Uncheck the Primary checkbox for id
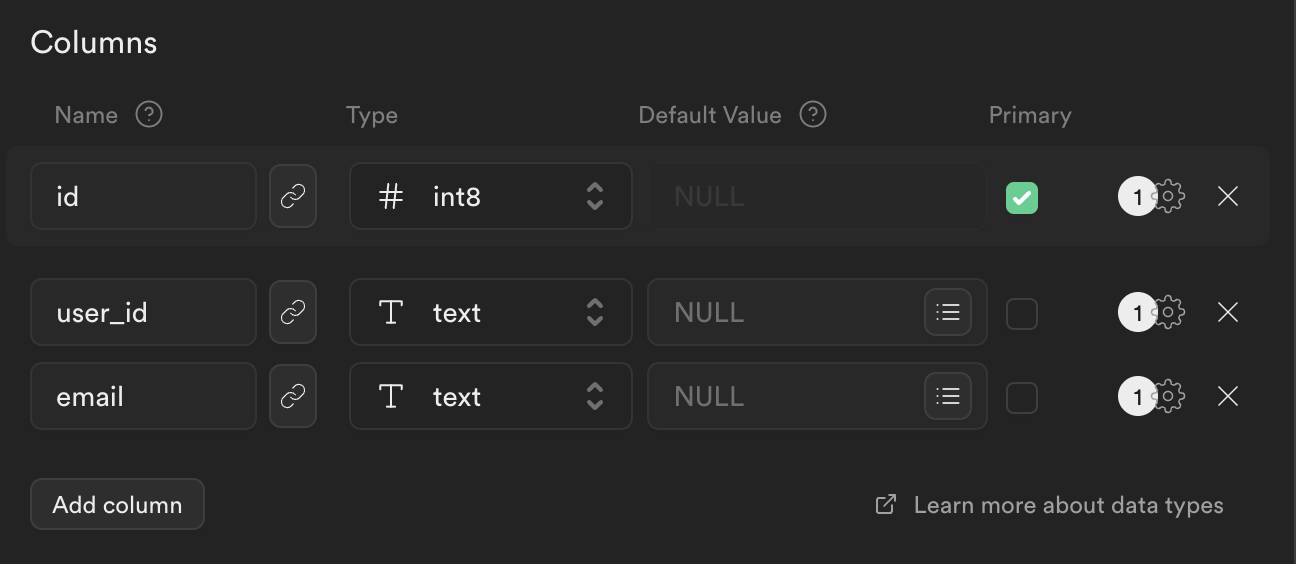This screenshot has width=1296, height=564. (1022, 197)
